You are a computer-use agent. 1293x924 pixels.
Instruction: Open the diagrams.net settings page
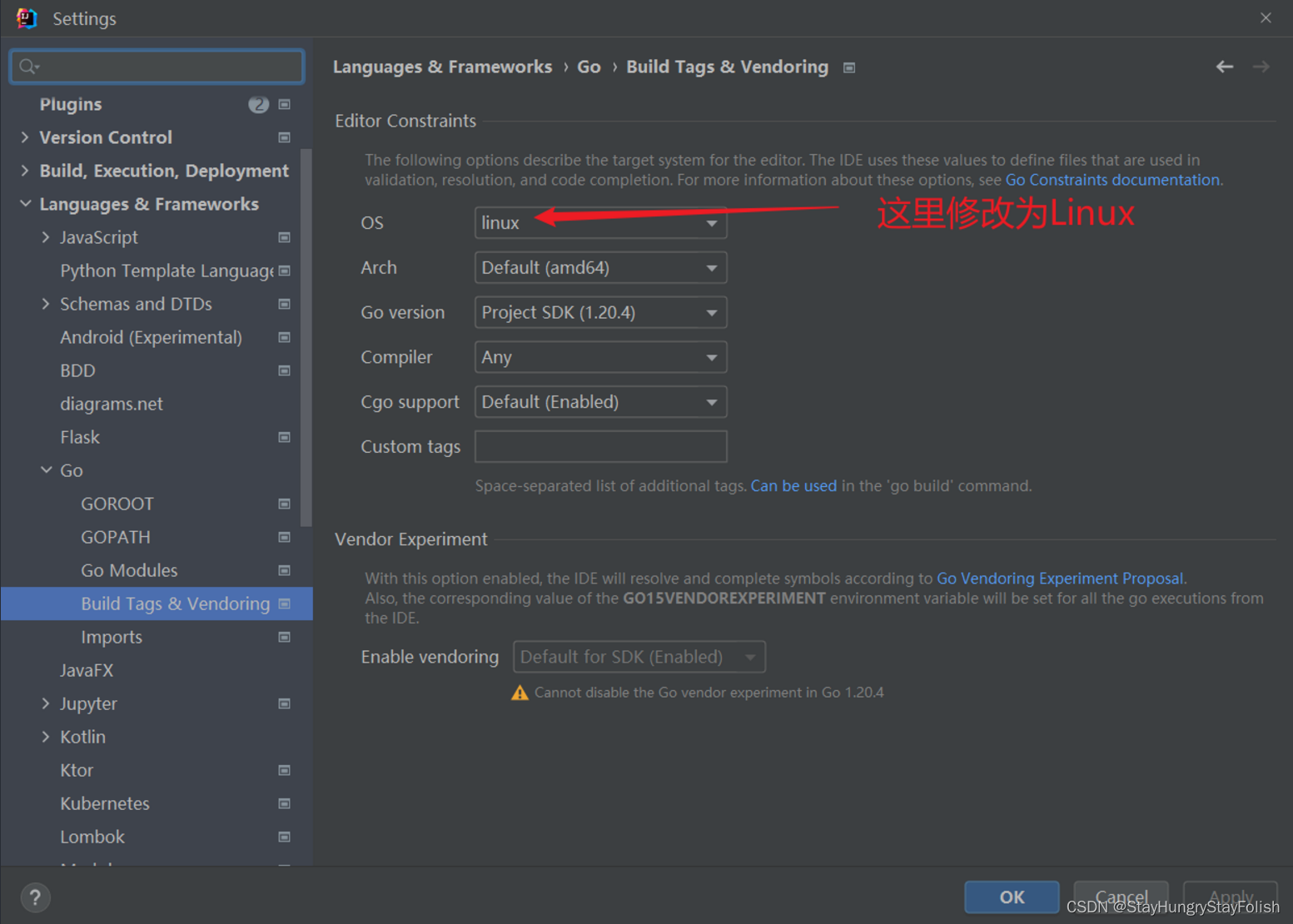coord(112,404)
